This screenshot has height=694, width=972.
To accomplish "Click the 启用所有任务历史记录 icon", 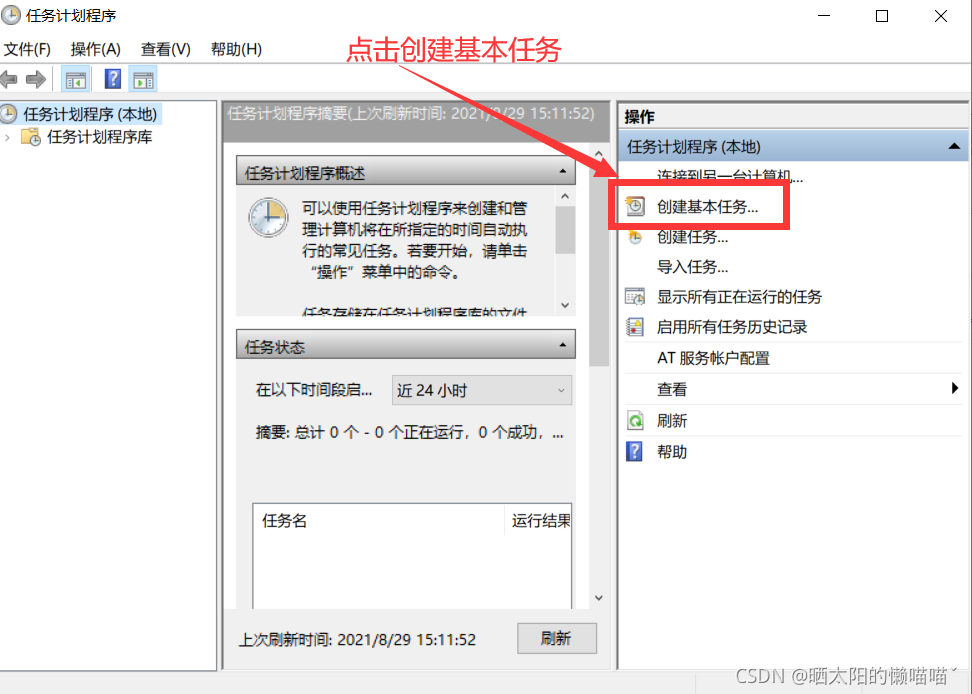I will pos(635,327).
